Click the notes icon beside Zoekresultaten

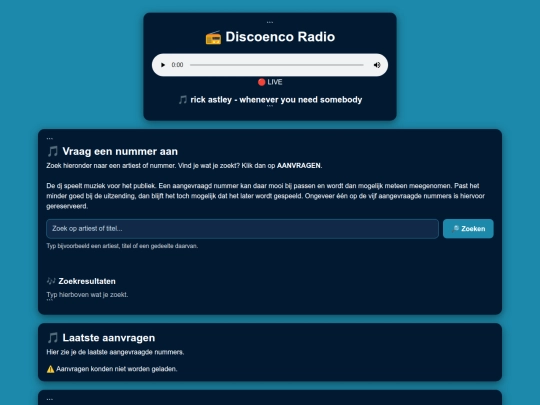coord(51,281)
